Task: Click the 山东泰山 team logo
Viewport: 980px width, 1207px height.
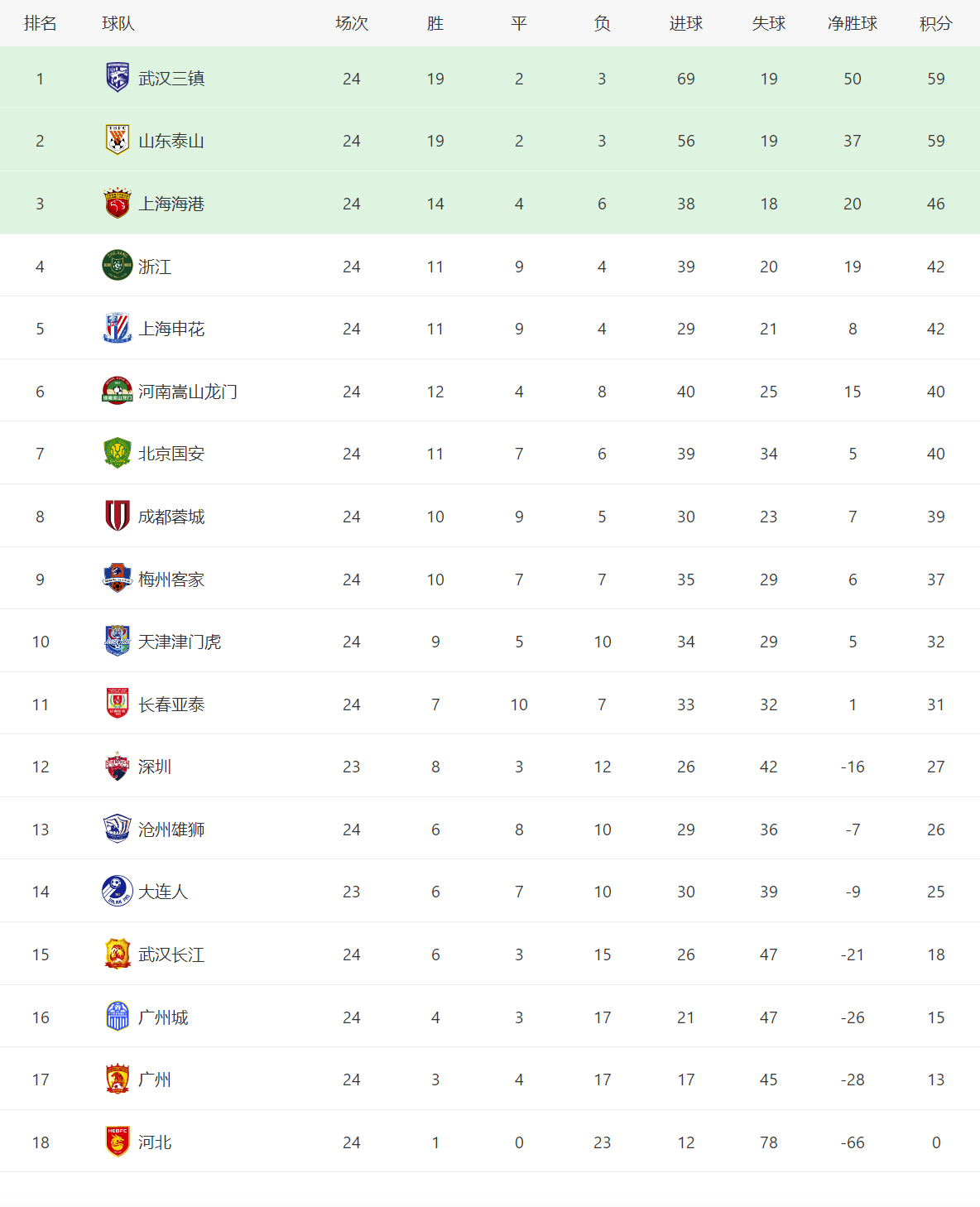Action: click(x=118, y=140)
